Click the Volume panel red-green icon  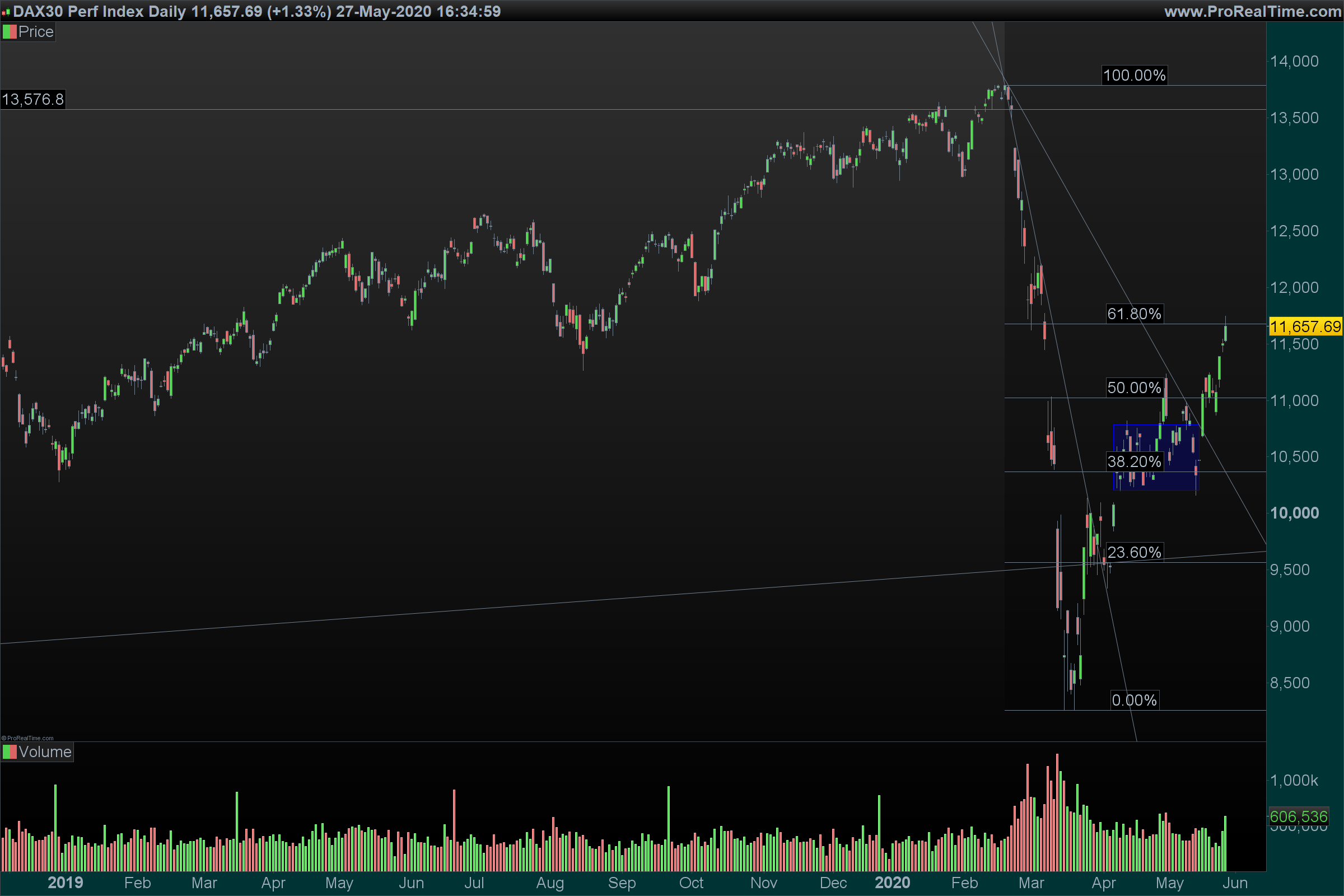pos(9,752)
